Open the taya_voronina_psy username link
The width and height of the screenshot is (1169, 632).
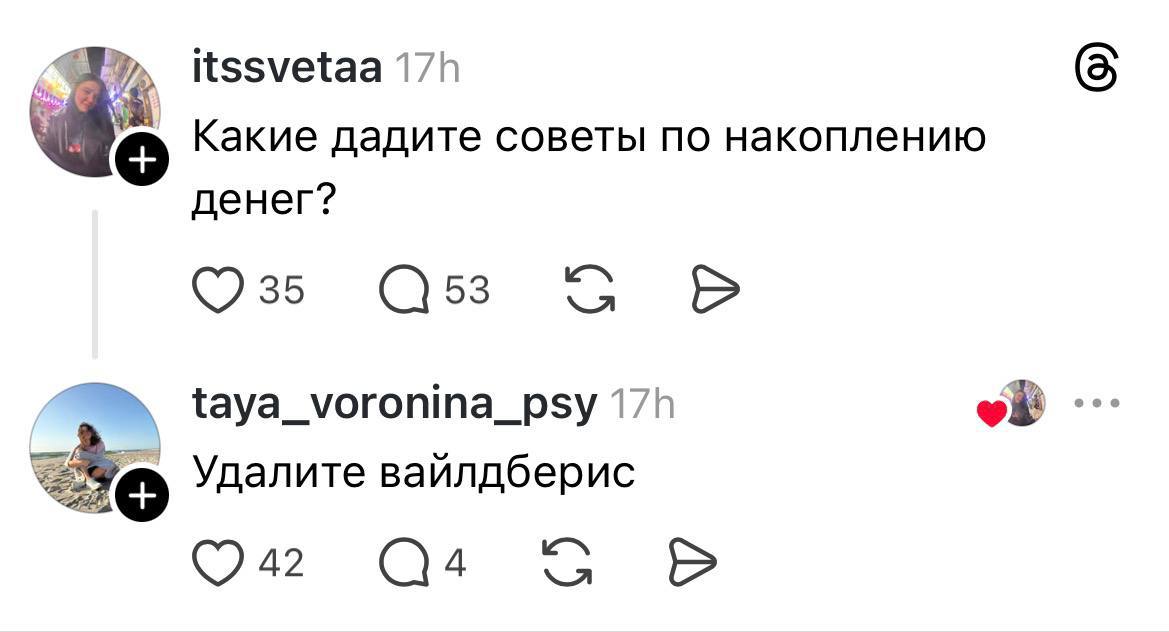coord(395,405)
